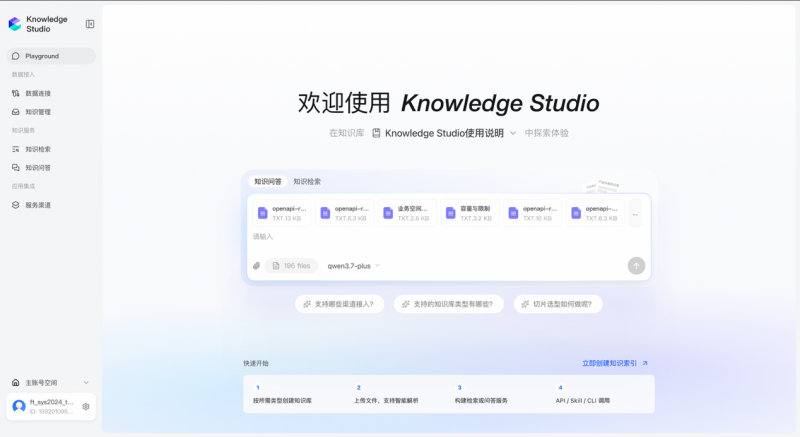Focus the 请输入 question input field
This screenshot has width=800, height=437.
click(x=449, y=241)
